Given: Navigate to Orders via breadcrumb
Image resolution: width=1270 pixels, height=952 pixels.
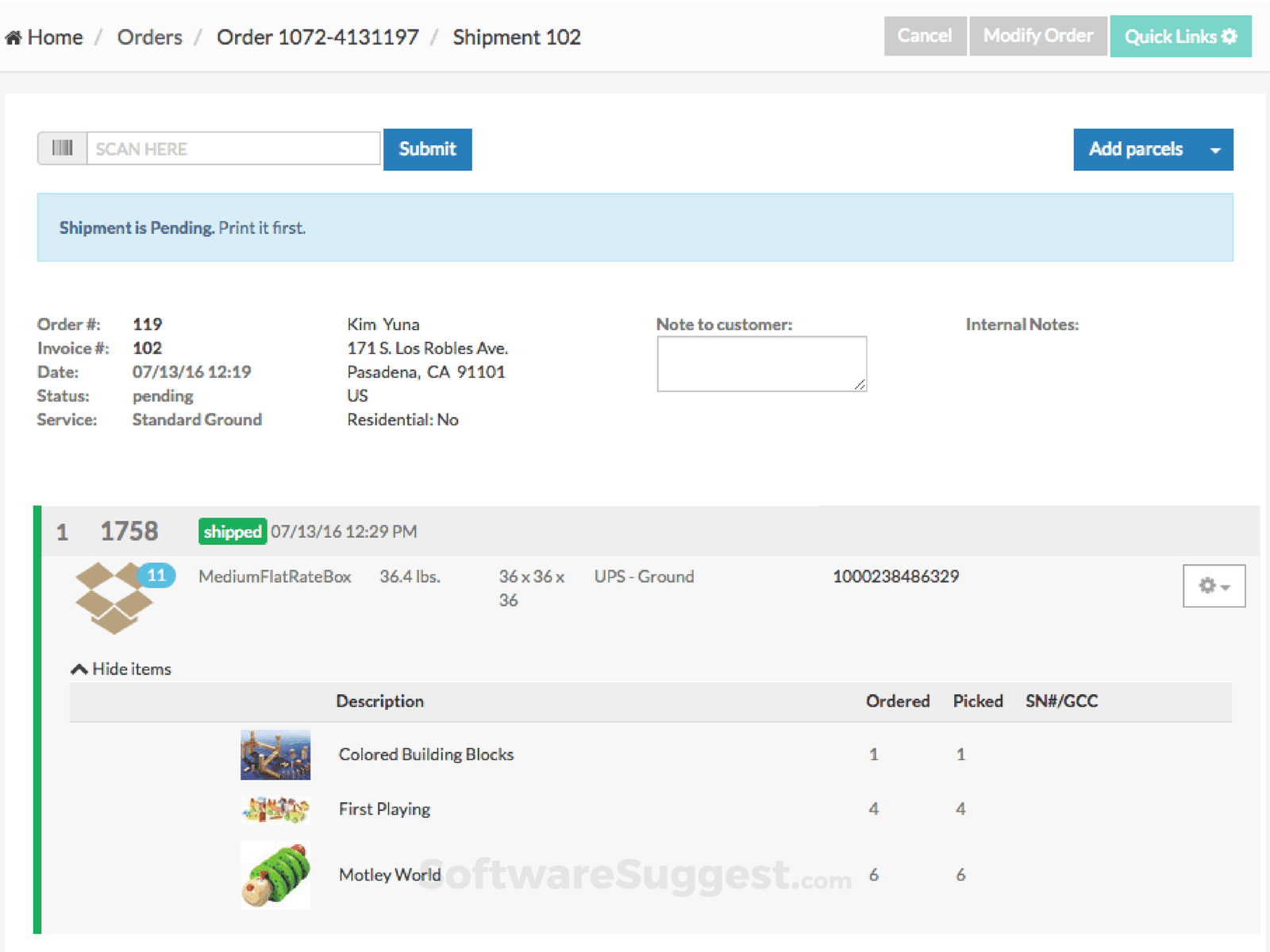Looking at the screenshot, I should coord(149,36).
